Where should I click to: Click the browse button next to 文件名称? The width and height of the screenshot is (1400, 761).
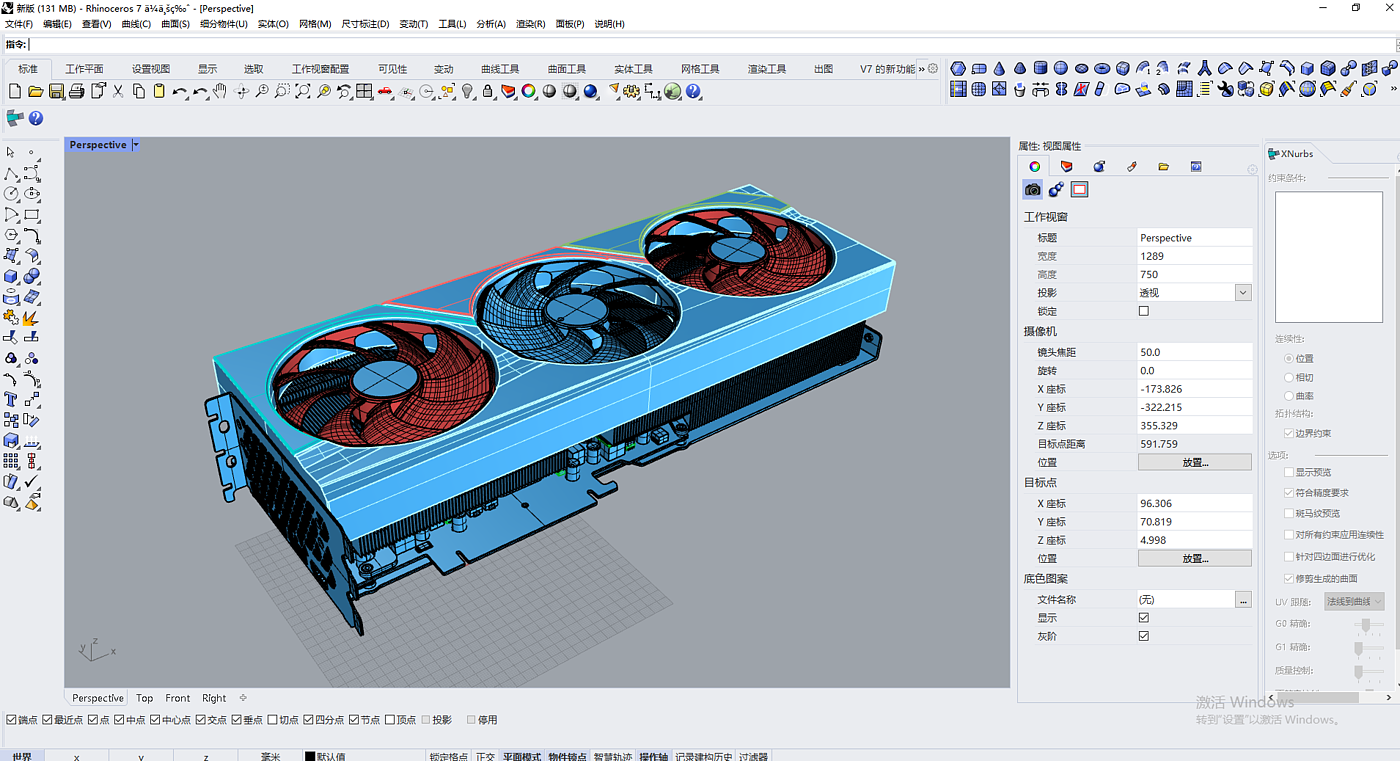point(1243,600)
